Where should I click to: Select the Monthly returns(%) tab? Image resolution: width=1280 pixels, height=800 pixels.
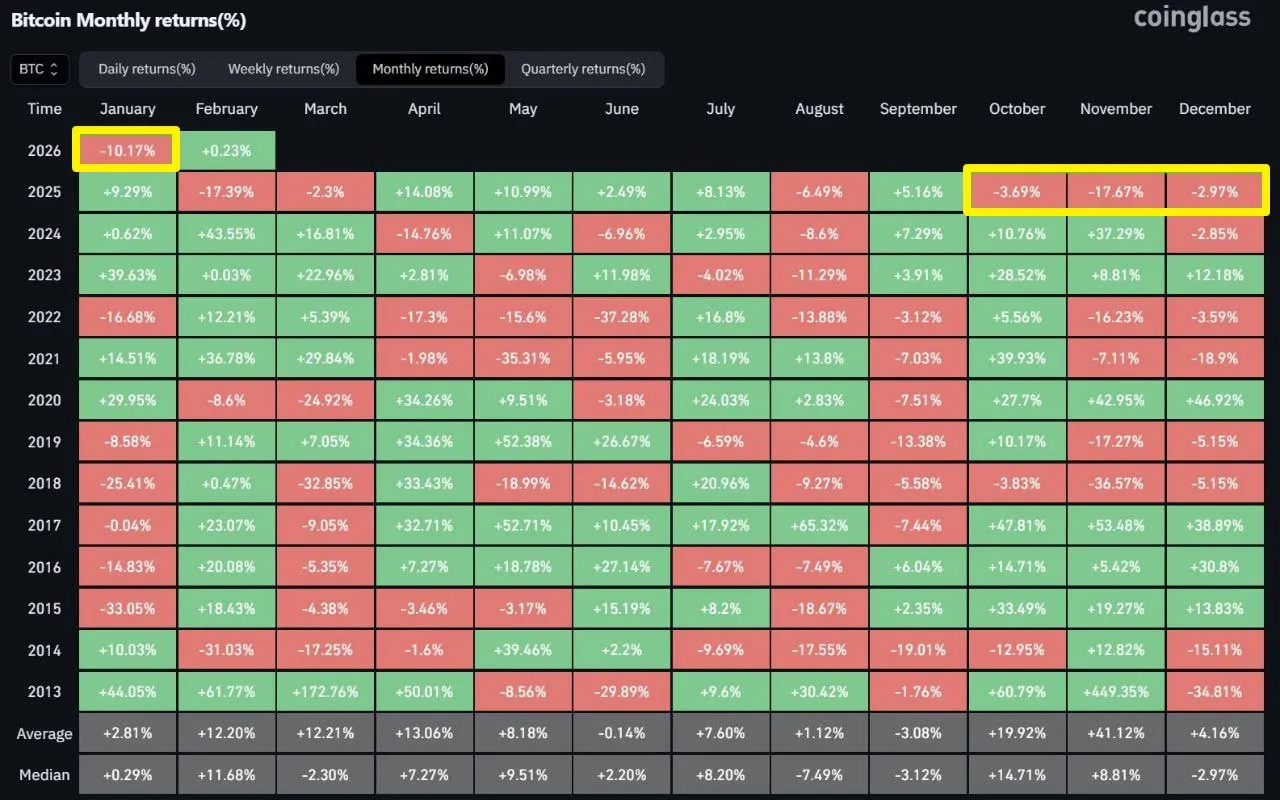point(430,69)
